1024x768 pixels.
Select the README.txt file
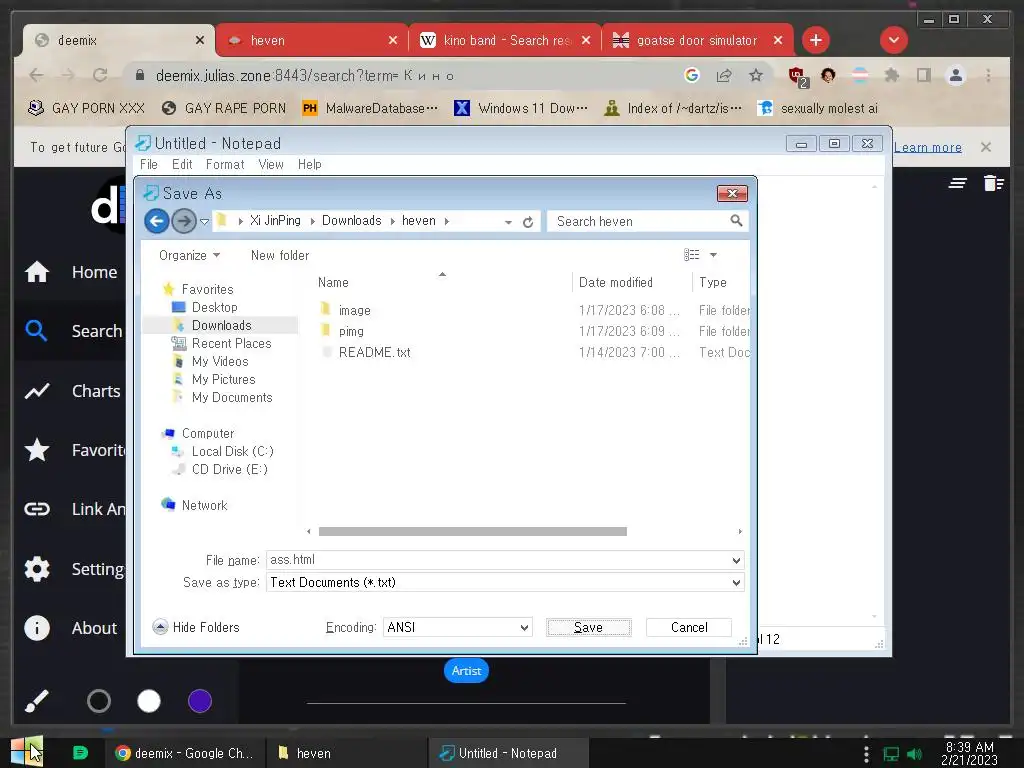tap(375, 353)
